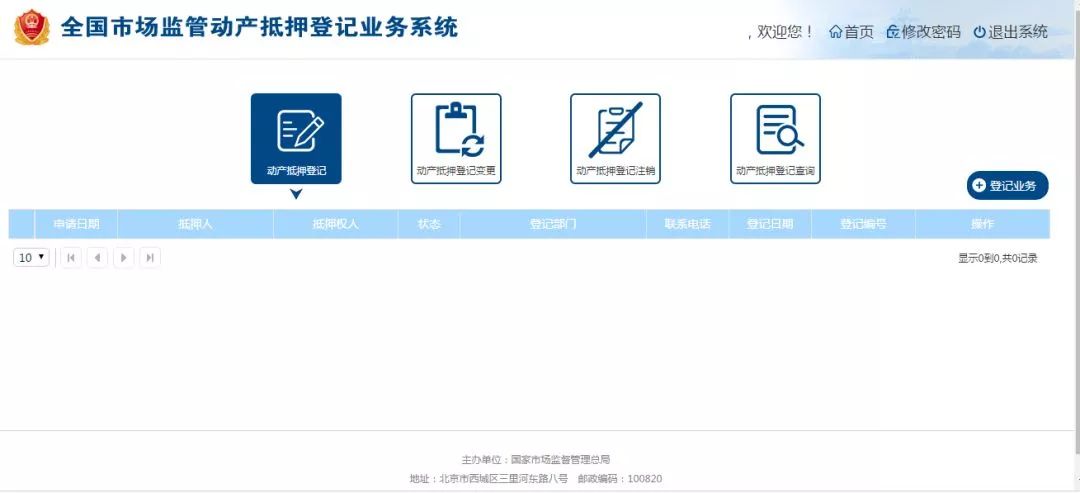Click footer text 主办单位：国家市场监督管理总局
The height and width of the screenshot is (493, 1080).
pyautogui.click(x=536, y=459)
